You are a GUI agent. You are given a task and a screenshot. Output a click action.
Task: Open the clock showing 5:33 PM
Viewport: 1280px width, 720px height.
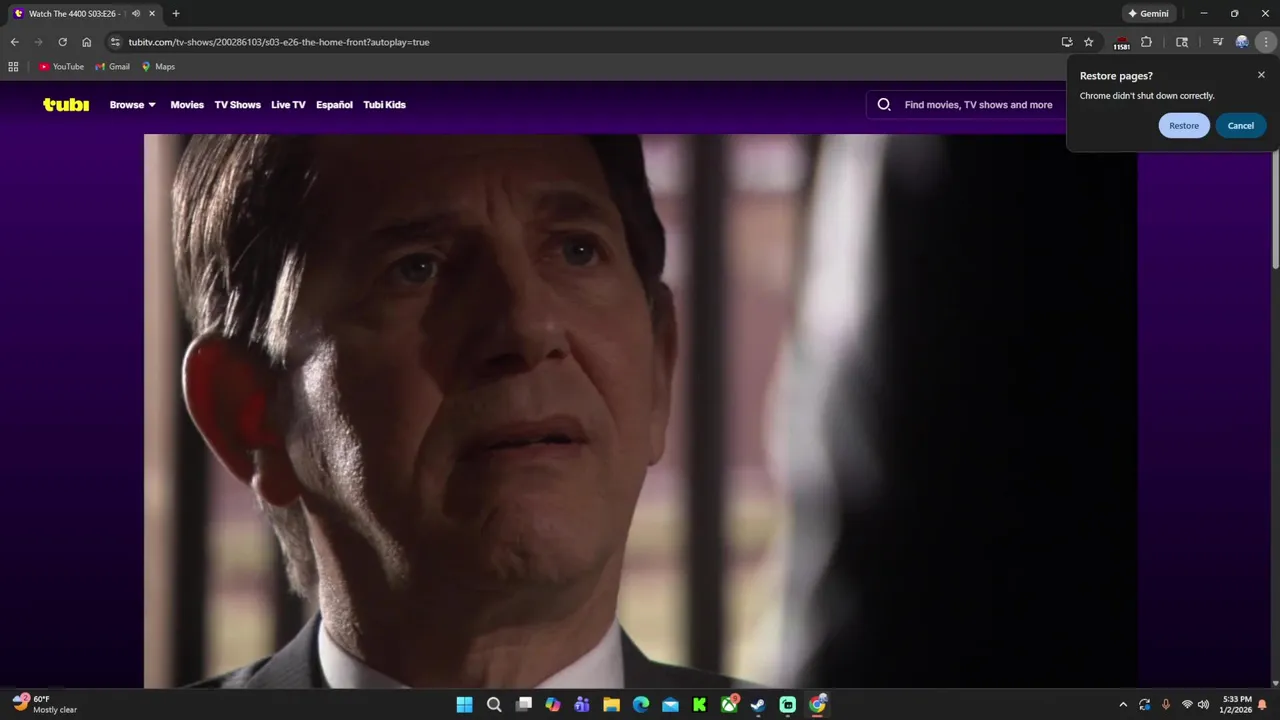click(1237, 704)
